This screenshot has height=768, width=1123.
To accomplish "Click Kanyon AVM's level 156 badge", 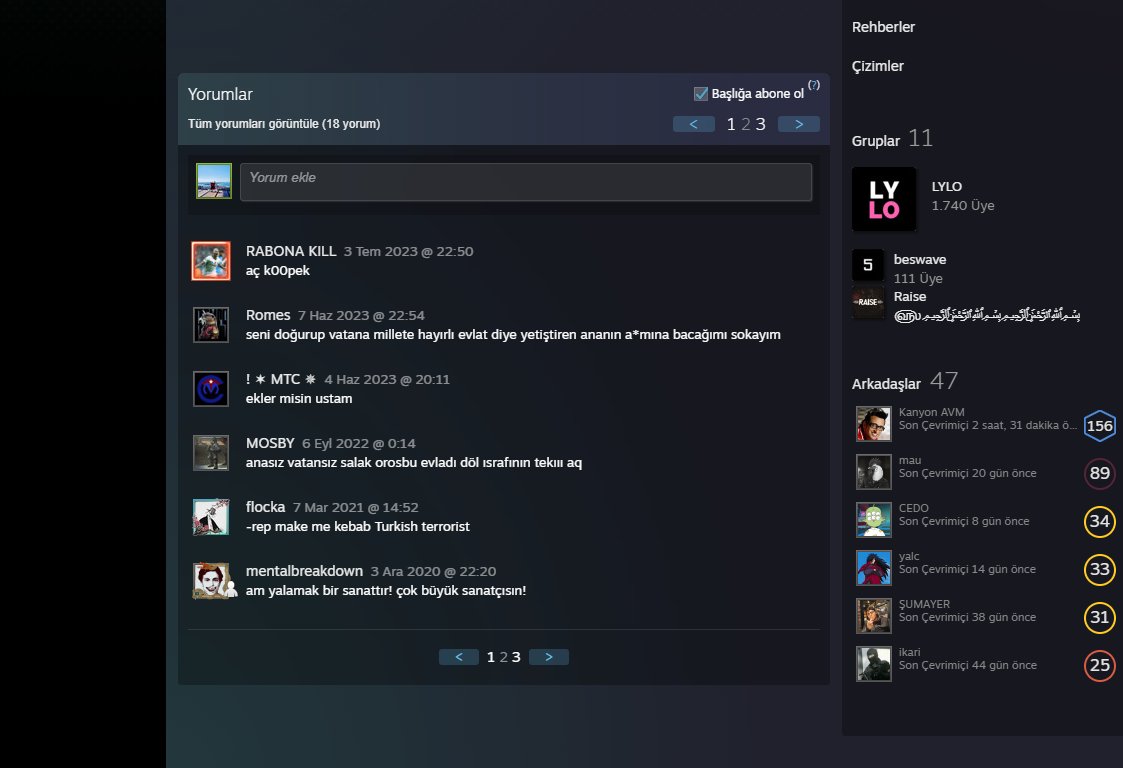I will point(1099,426).
